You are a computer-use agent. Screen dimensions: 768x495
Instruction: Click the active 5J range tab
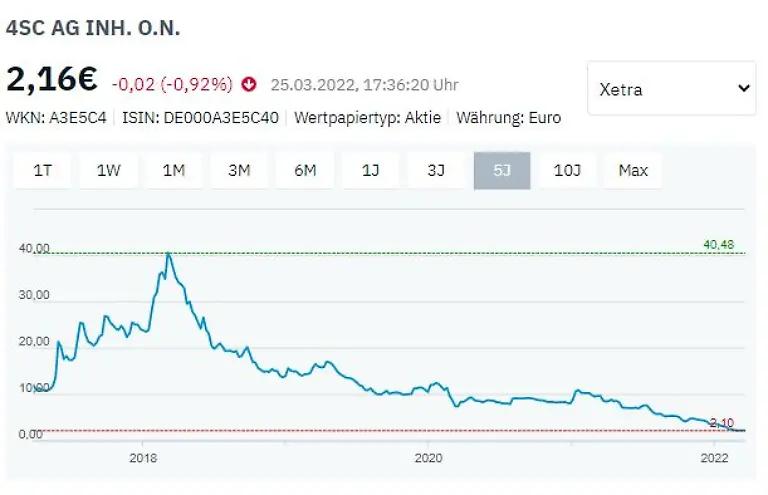click(x=502, y=170)
